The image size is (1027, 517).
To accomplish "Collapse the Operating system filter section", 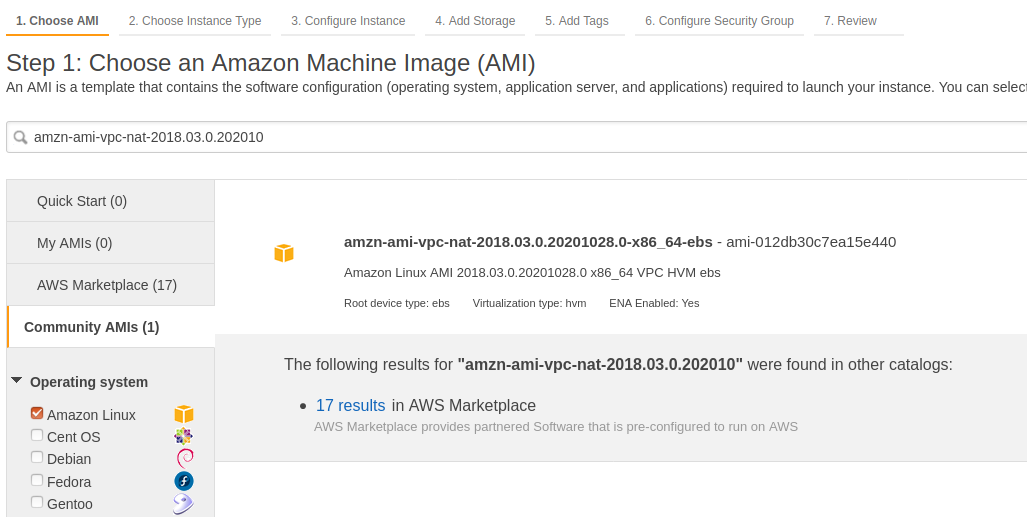I will point(17,381).
